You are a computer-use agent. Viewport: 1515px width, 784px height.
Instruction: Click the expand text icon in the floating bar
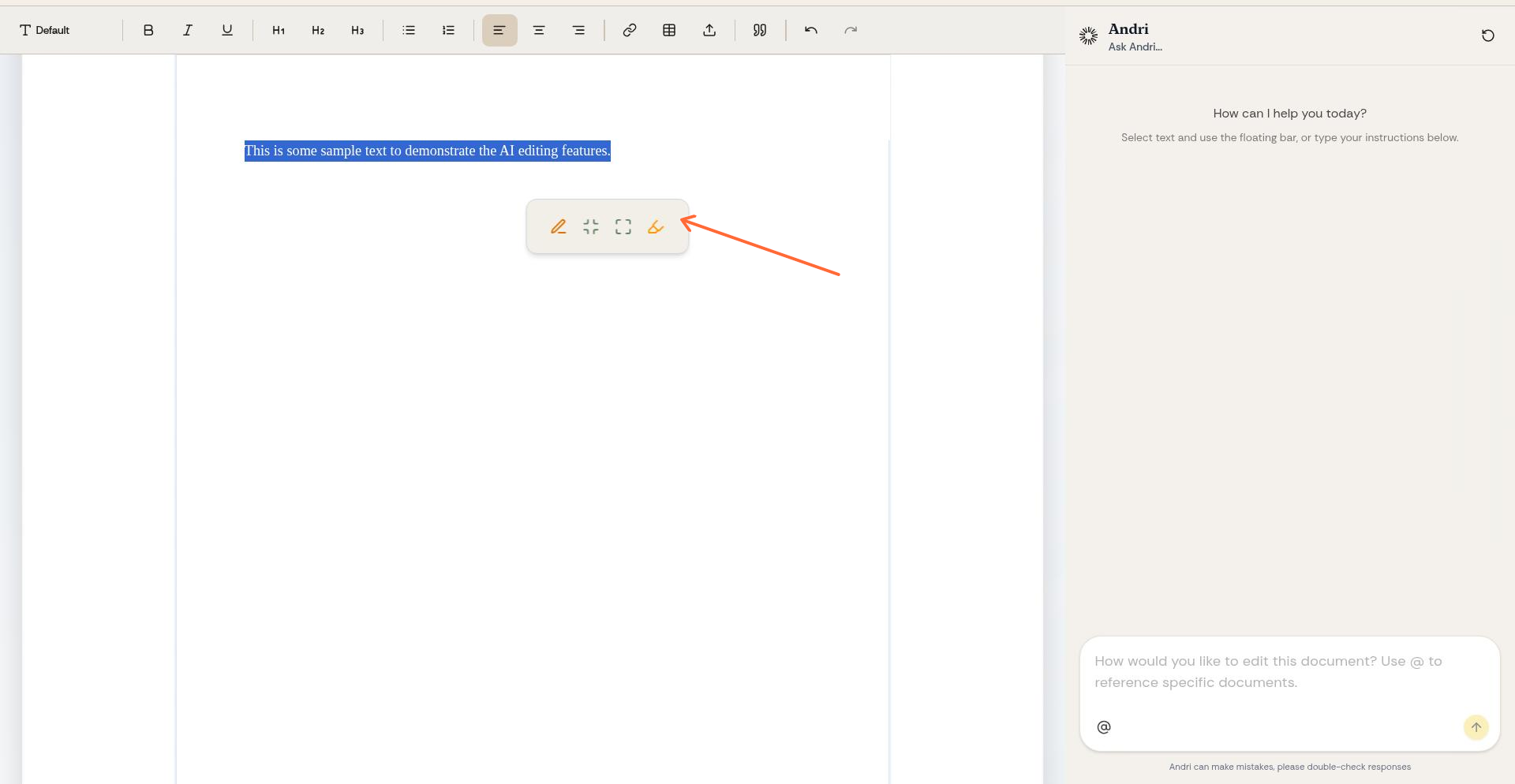pyautogui.click(x=623, y=226)
